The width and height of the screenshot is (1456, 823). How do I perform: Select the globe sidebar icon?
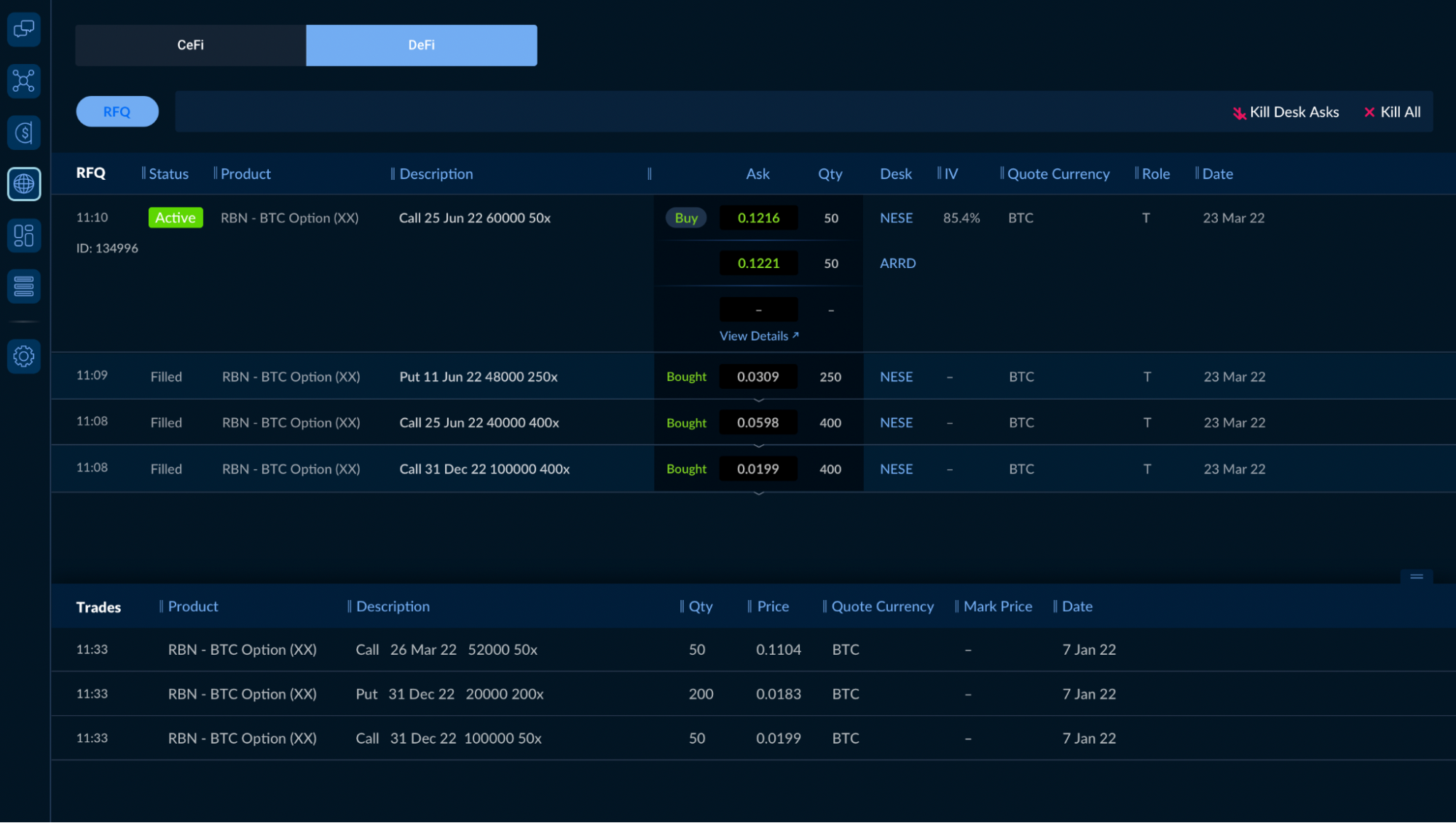23,184
